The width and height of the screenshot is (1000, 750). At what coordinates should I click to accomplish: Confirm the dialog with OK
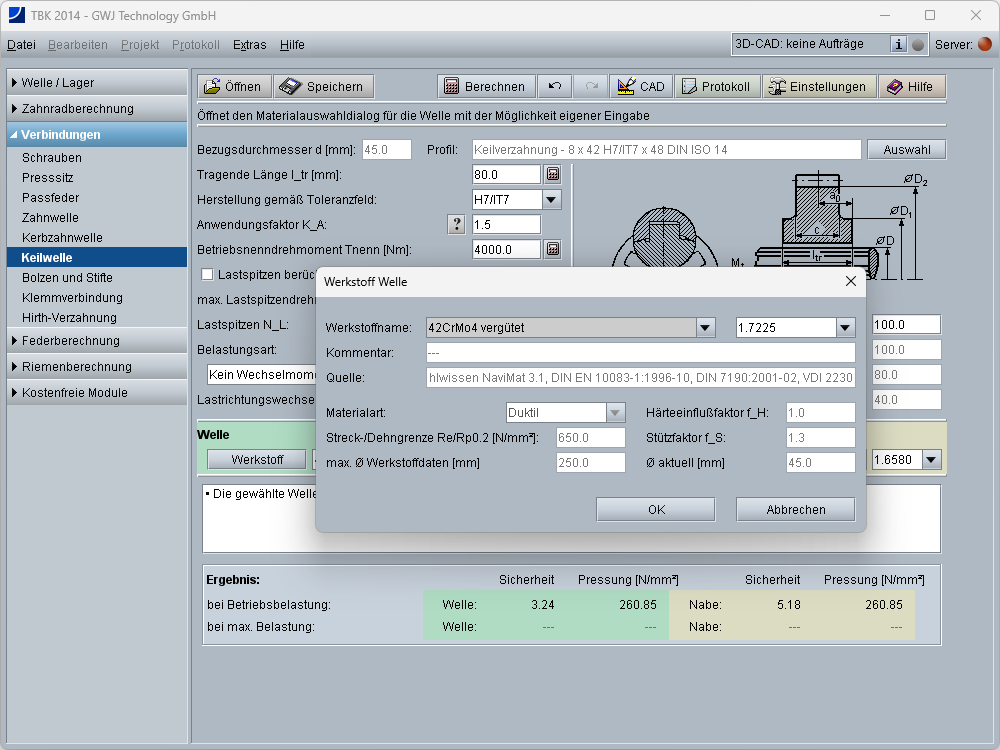point(656,509)
